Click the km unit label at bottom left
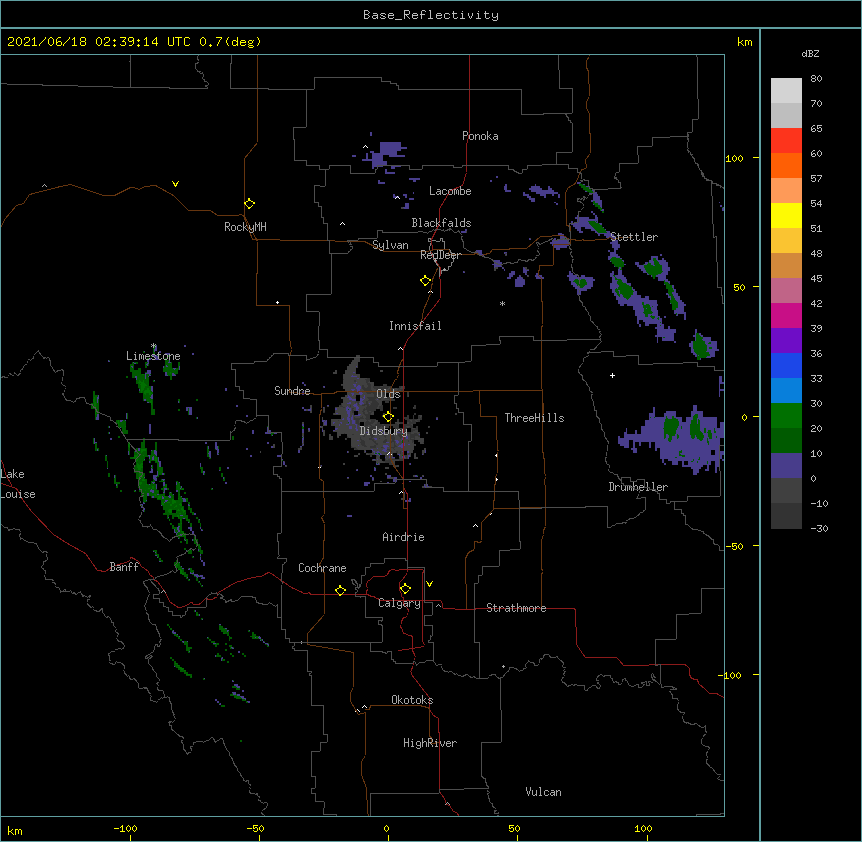 [x=15, y=831]
